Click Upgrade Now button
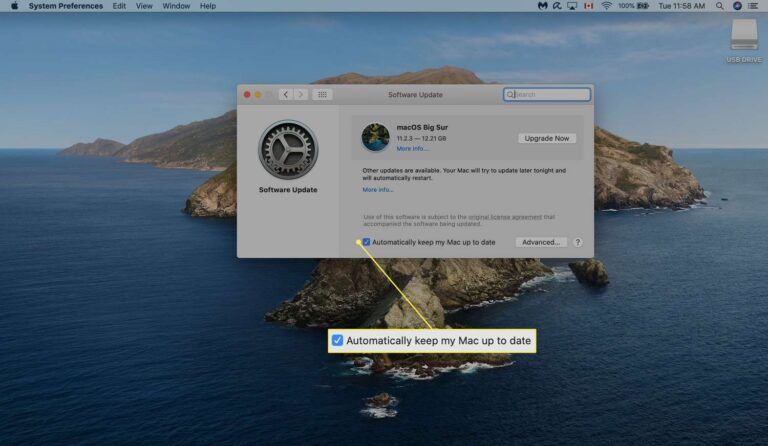This screenshot has height=446, width=768. pos(547,139)
